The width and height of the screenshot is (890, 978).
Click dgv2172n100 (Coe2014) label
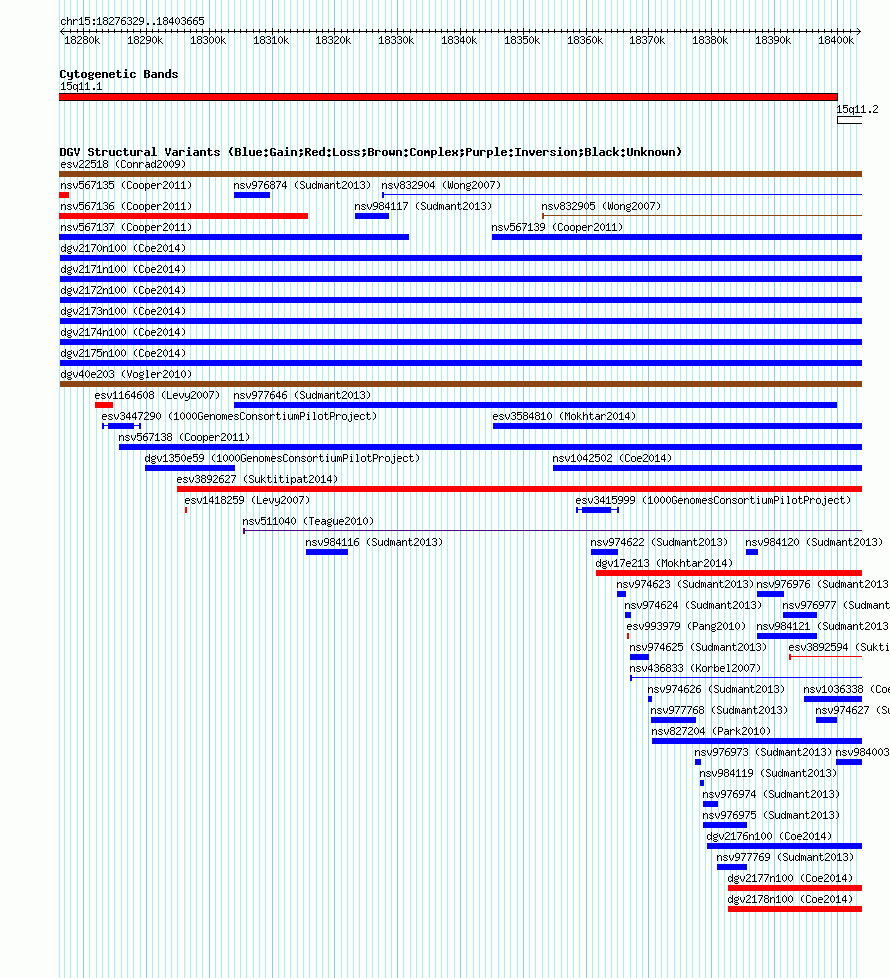(123, 290)
